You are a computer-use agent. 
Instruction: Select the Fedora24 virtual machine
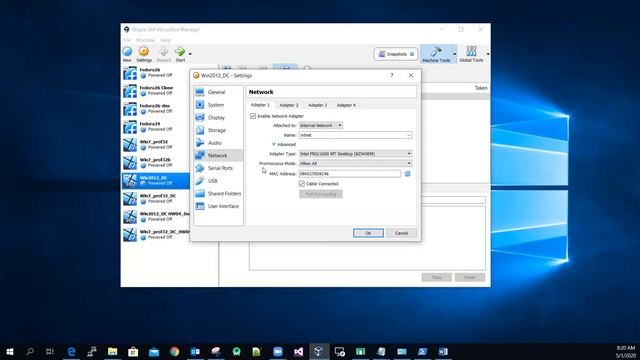click(x=156, y=127)
